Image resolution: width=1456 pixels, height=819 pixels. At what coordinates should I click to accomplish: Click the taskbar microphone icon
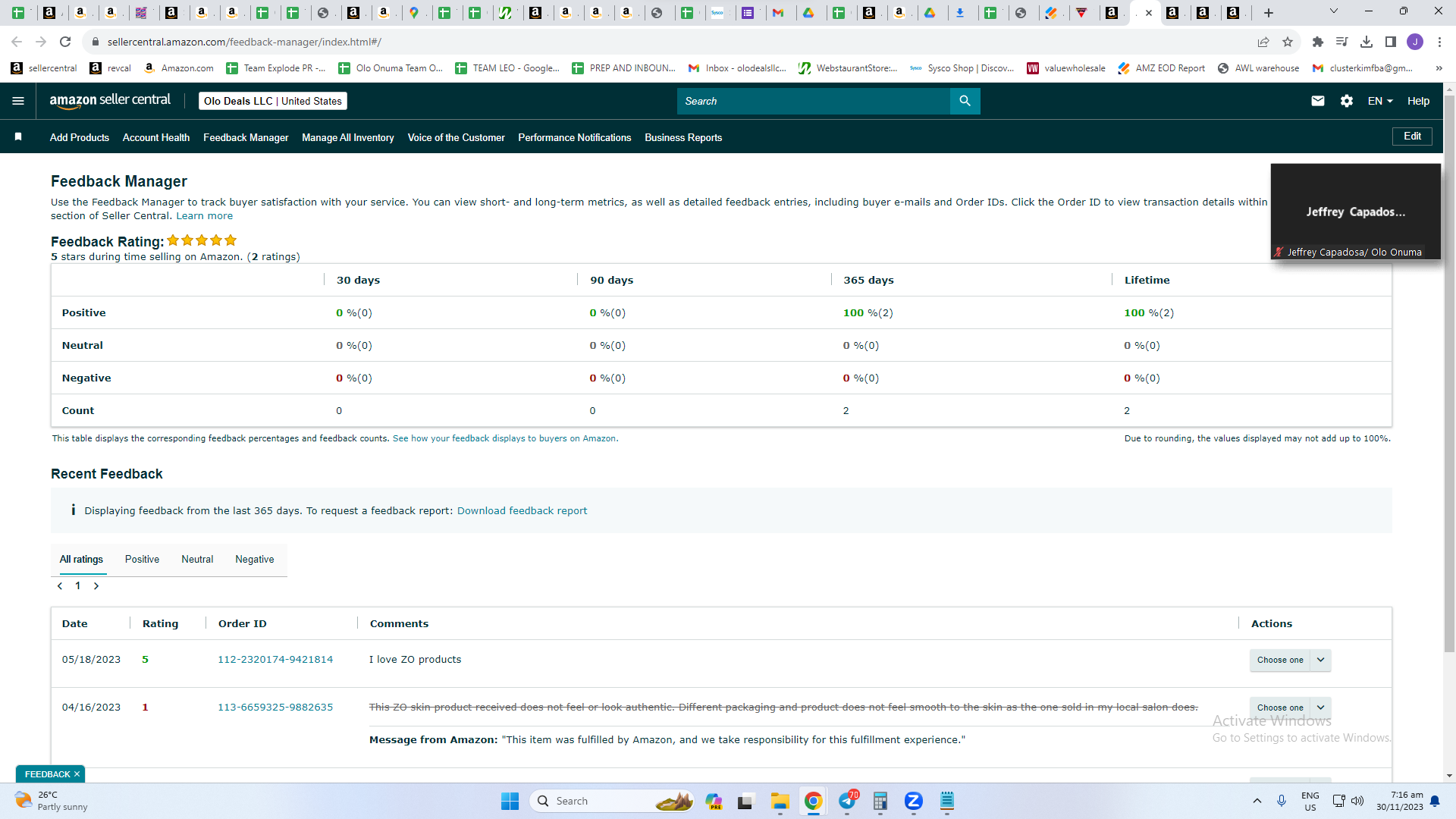[x=1282, y=801]
